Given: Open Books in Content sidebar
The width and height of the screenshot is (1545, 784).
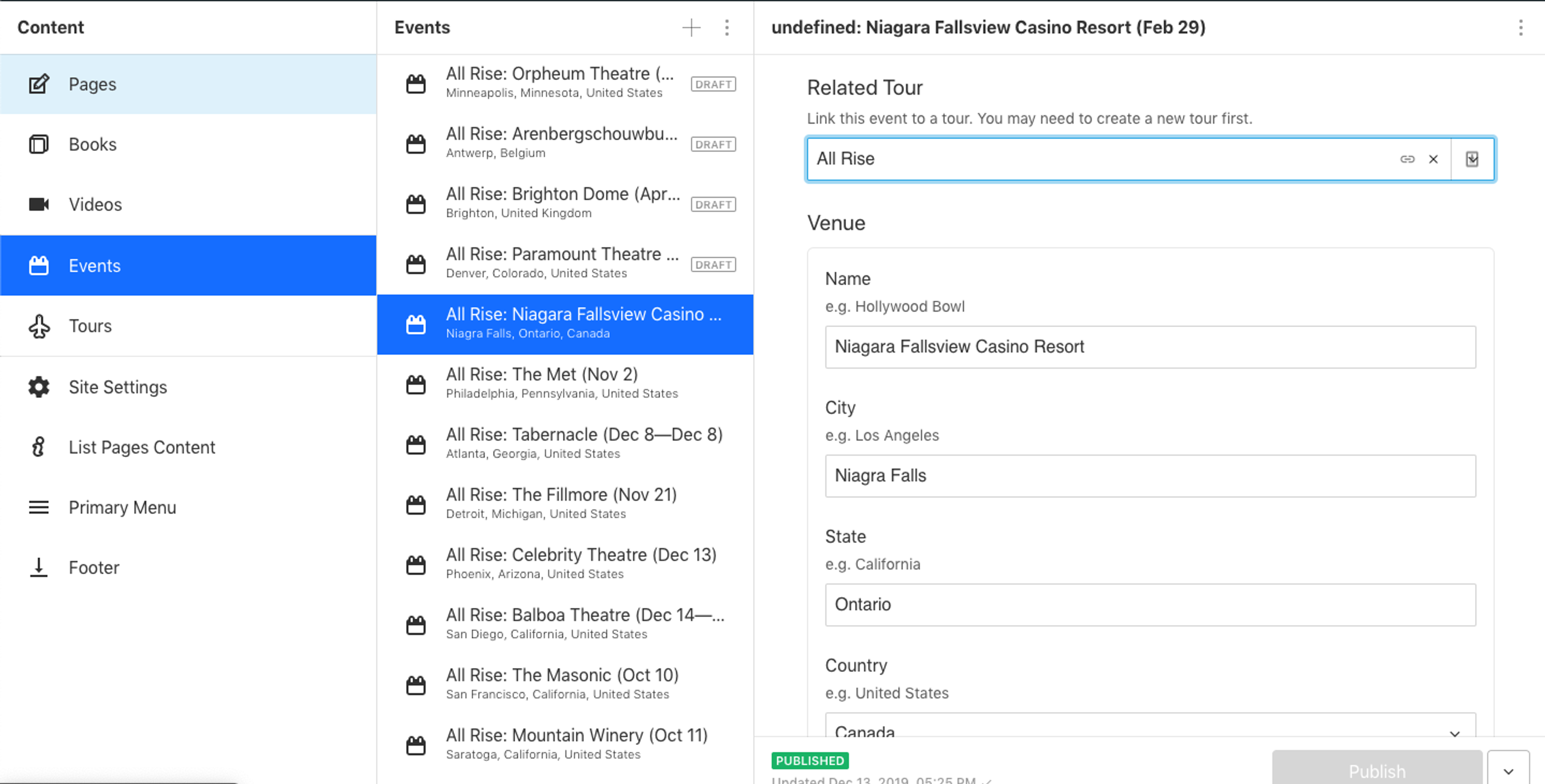Looking at the screenshot, I should [x=93, y=144].
